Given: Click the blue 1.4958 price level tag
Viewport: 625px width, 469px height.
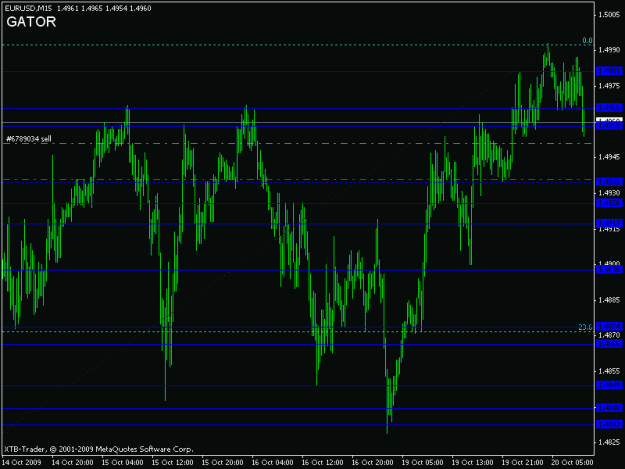Looking at the screenshot, I should click(609, 126).
